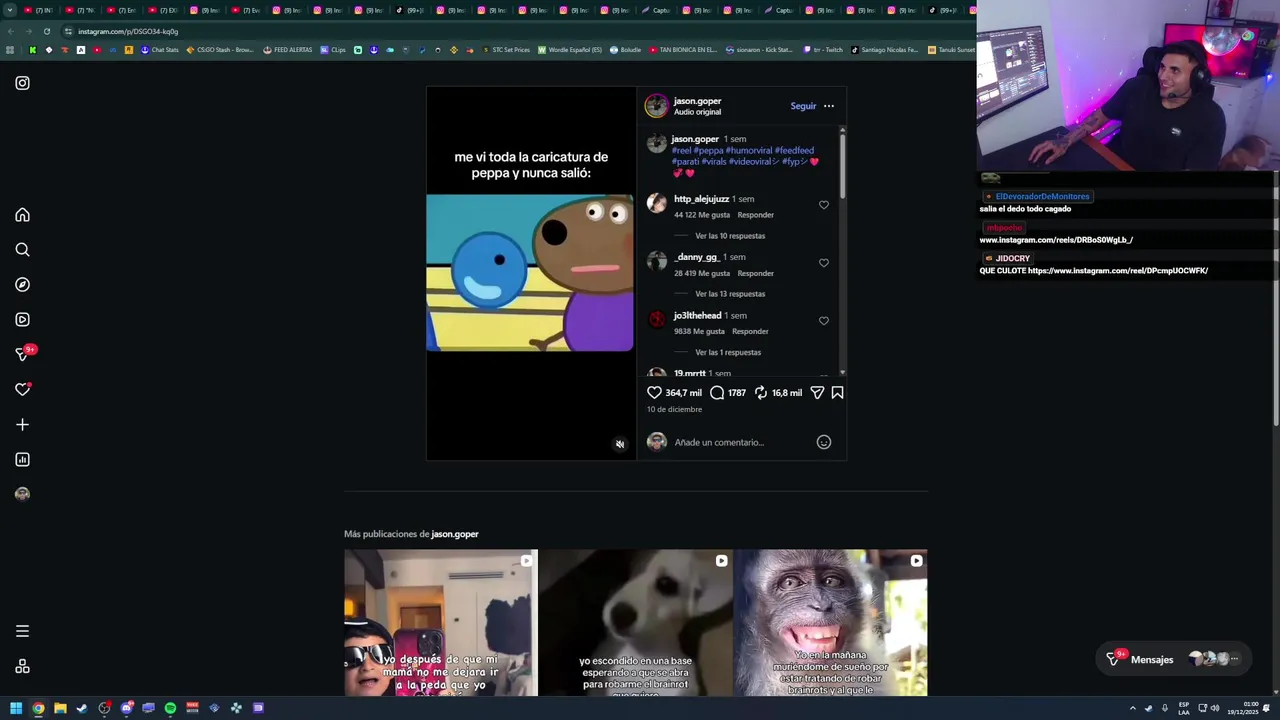Viewport: 1280px width, 720px height.
Task: Open 'FEED ALERTAS' bookmark
Action: 288,50
